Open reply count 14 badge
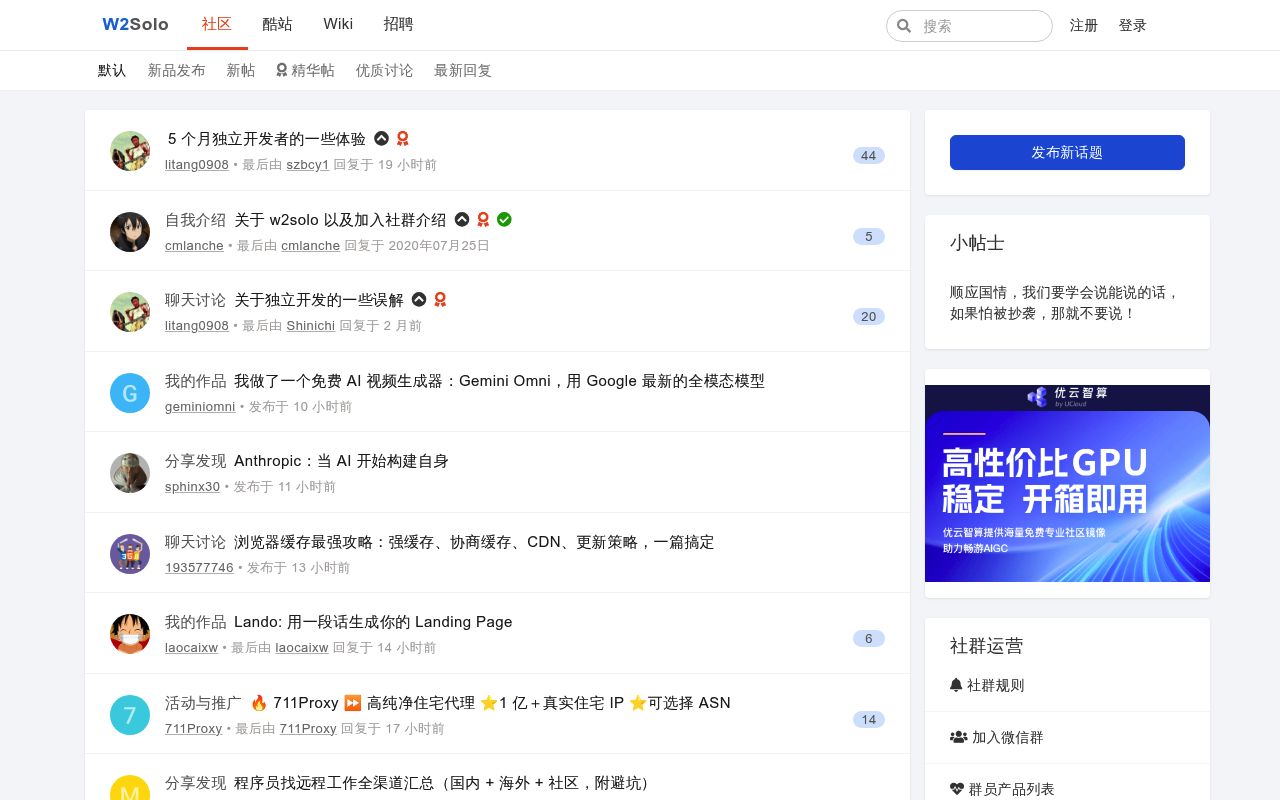This screenshot has height=800, width=1280. 868,719
